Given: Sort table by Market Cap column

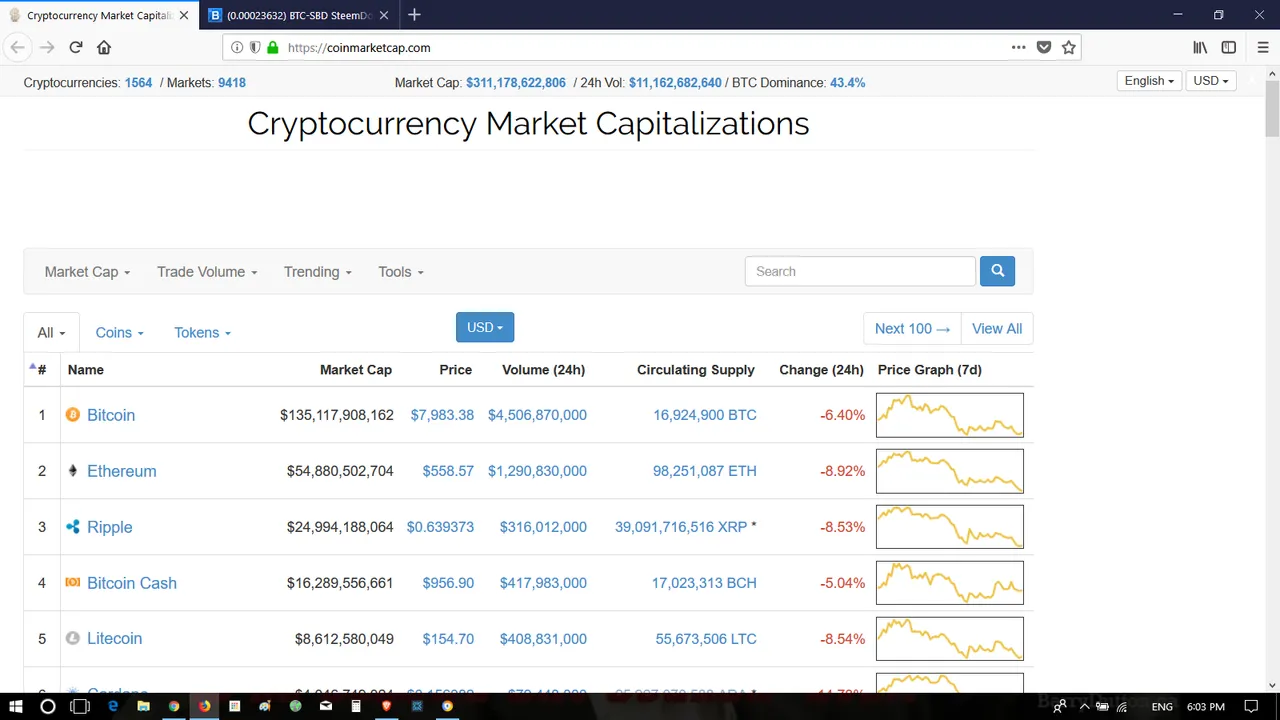Looking at the screenshot, I should point(355,370).
